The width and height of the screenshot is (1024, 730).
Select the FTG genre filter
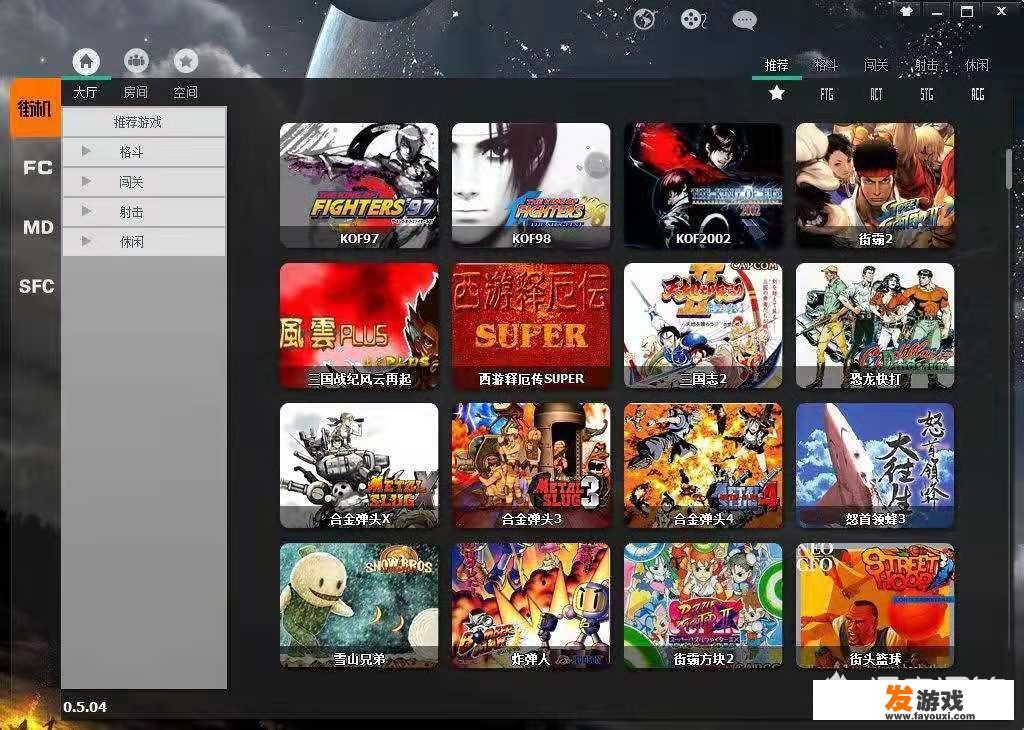click(827, 95)
